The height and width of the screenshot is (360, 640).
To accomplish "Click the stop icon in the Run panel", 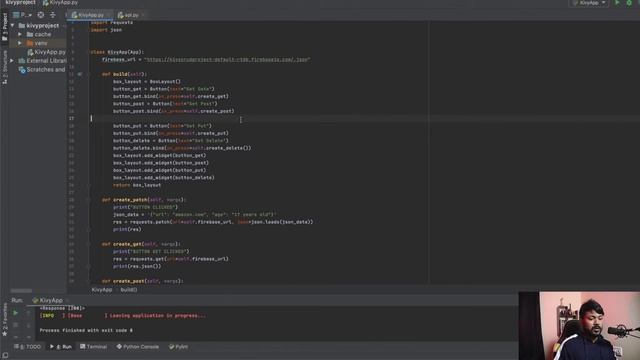I will [16, 325].
